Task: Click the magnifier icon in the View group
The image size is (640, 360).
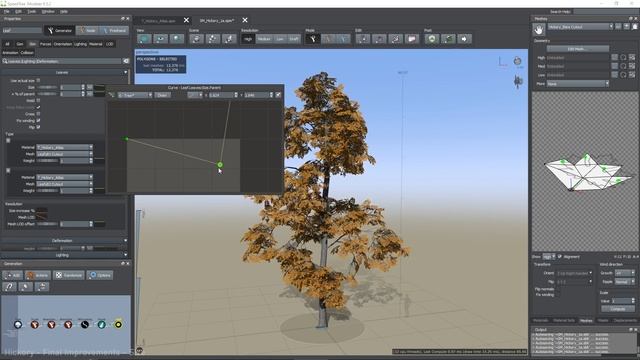Action: point(177,39)
